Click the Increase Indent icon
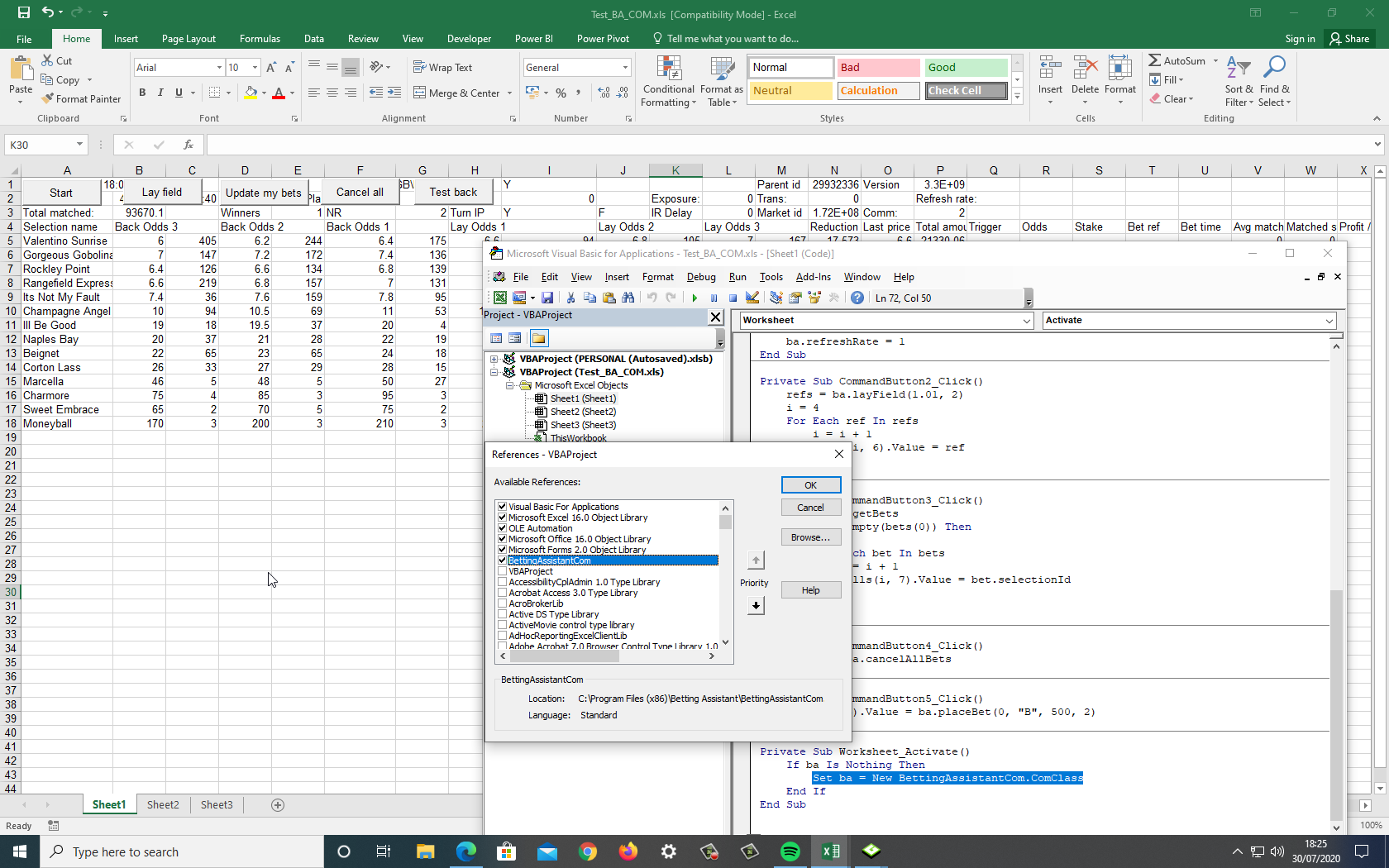This screenshot has width=1389, height=868. (394, 93)
